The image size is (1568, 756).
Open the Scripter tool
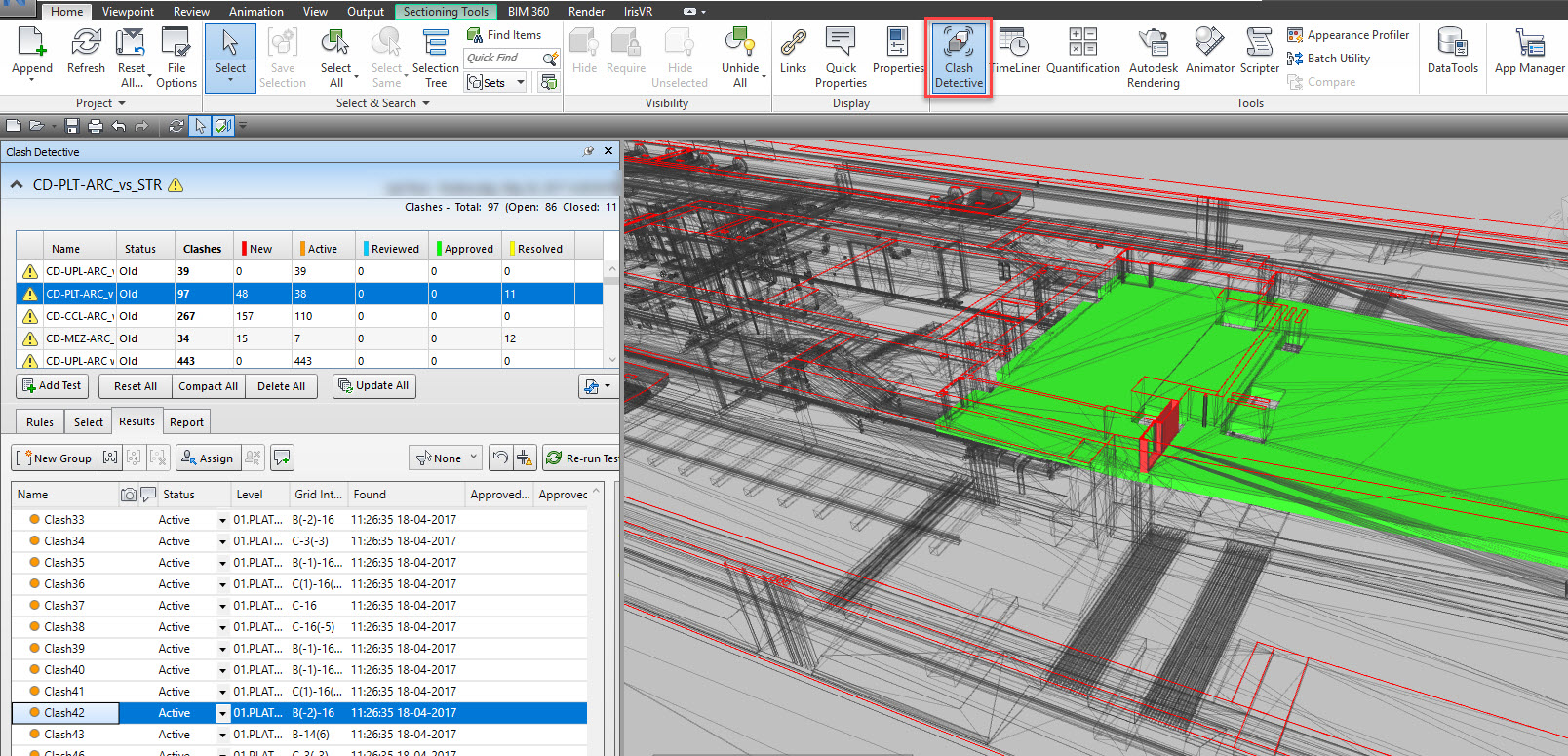[1260, 51]
